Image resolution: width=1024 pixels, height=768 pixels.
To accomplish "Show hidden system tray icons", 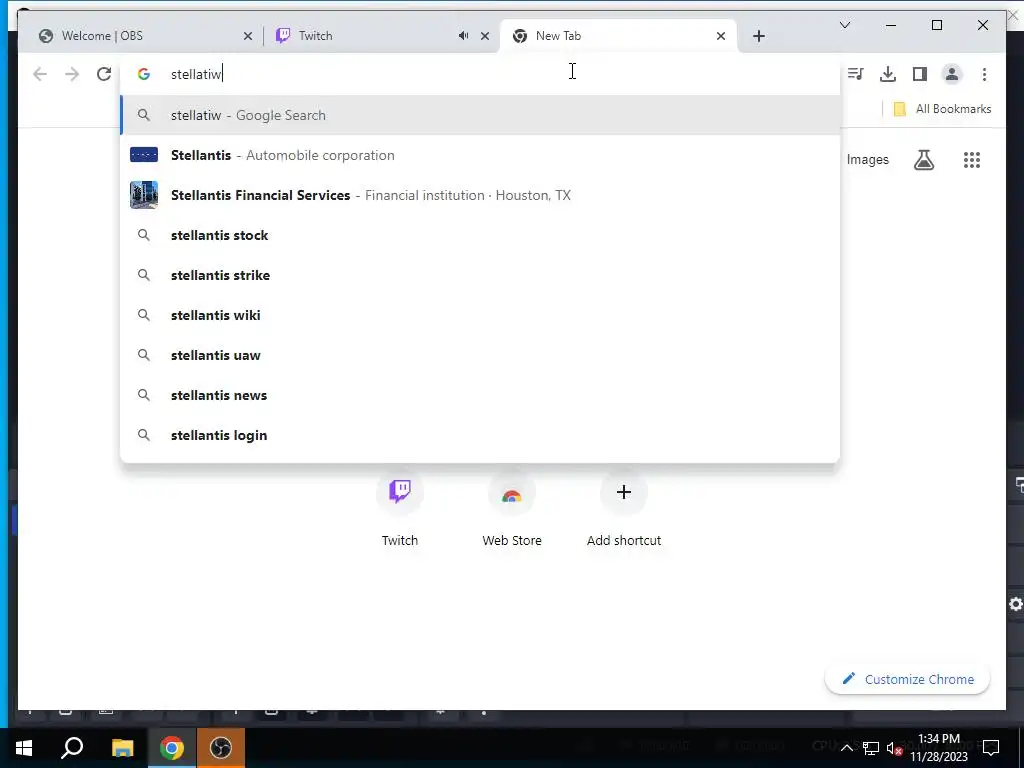I will [846, 748].
